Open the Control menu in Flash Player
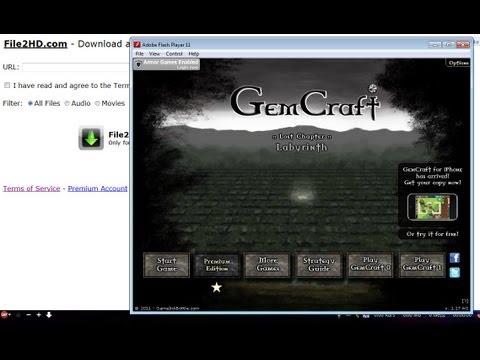This screenshot has width=480, height=360. [x=174, y=54]
